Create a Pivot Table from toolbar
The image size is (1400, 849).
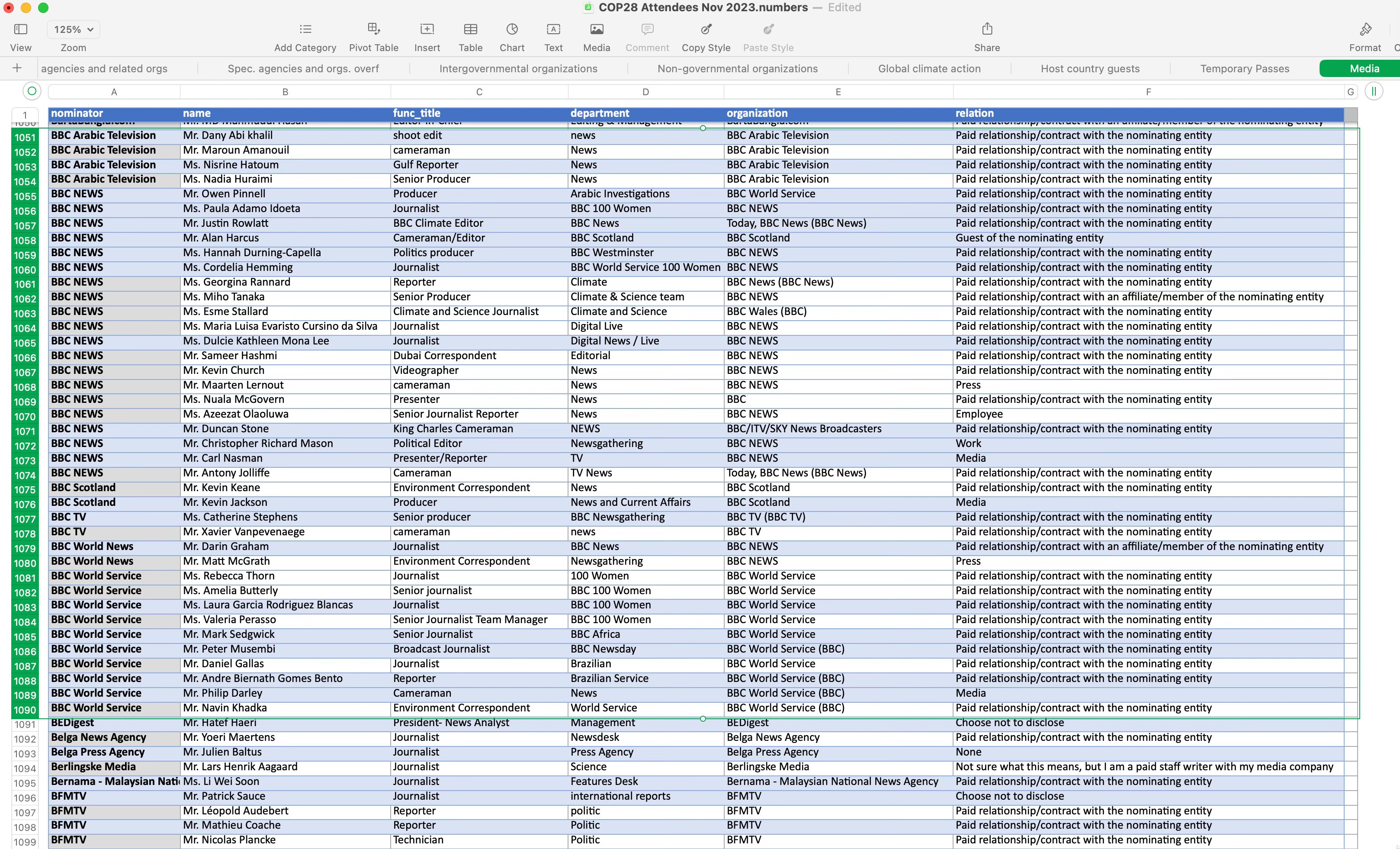tap(373, 29)
